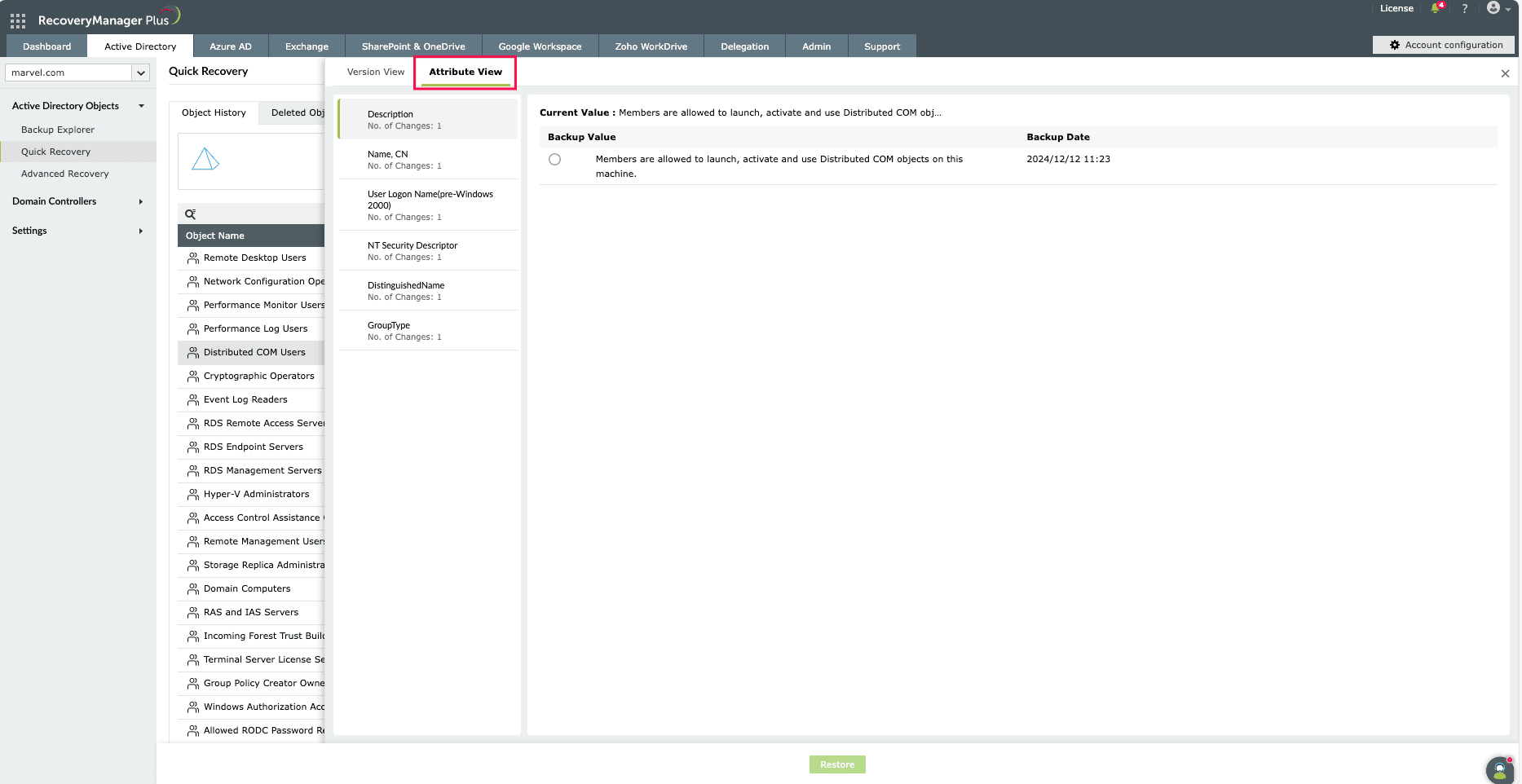Open the Azure AD tab
1522x784 pixels.
231,46
